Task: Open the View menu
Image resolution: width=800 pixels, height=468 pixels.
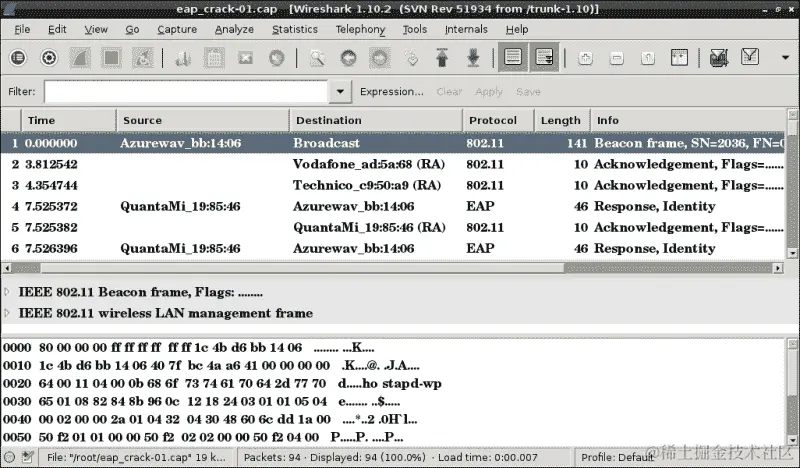Action: coord(96,30)
